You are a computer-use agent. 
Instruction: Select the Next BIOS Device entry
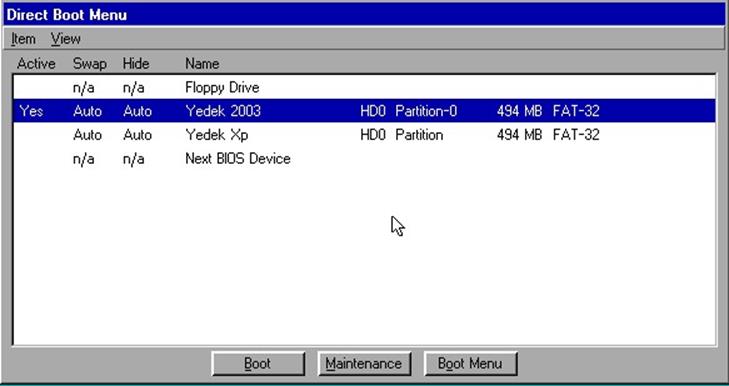364,159
